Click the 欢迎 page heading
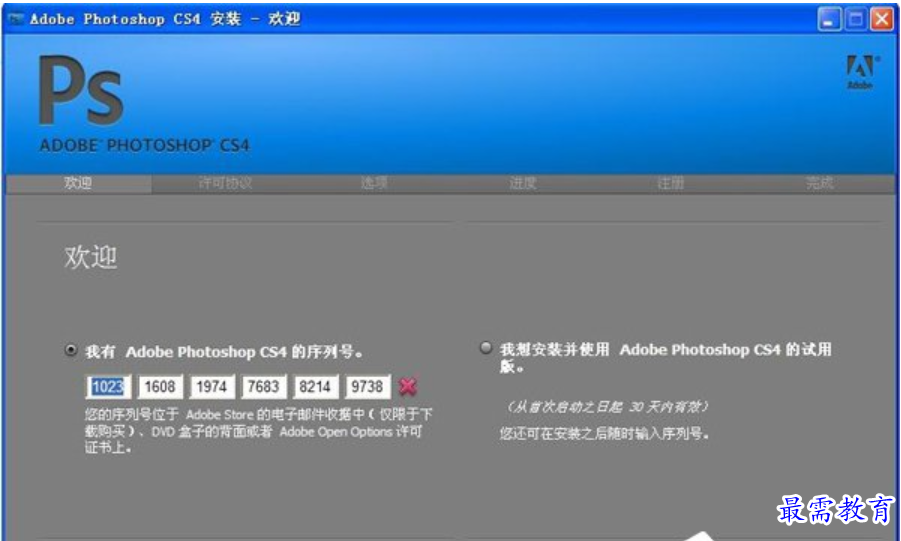The height and width of the screenshot is (541, 901). coord(91,257)
